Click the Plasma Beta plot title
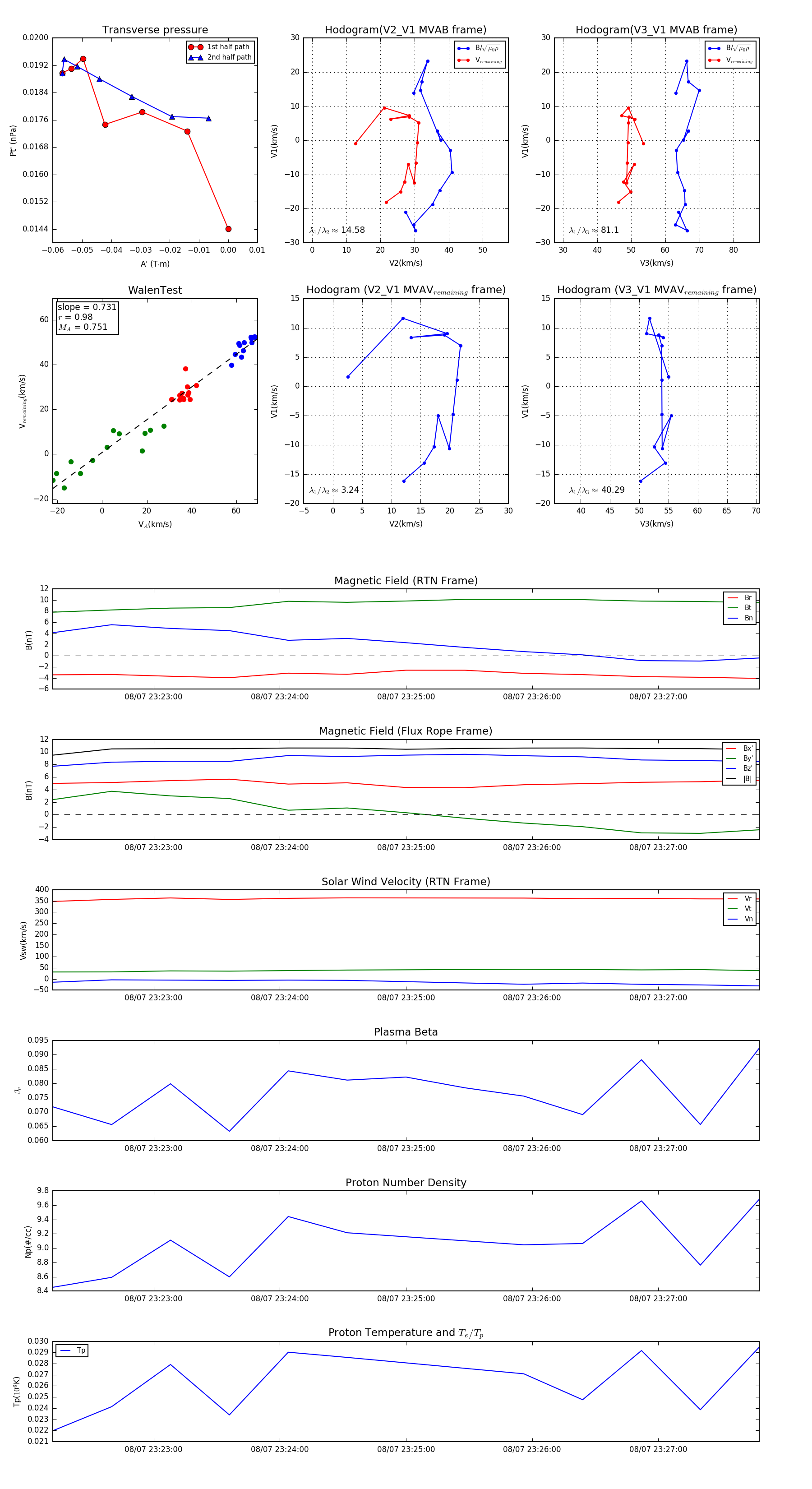The width and height of the screenshot is (812, 1489). 406,1032
